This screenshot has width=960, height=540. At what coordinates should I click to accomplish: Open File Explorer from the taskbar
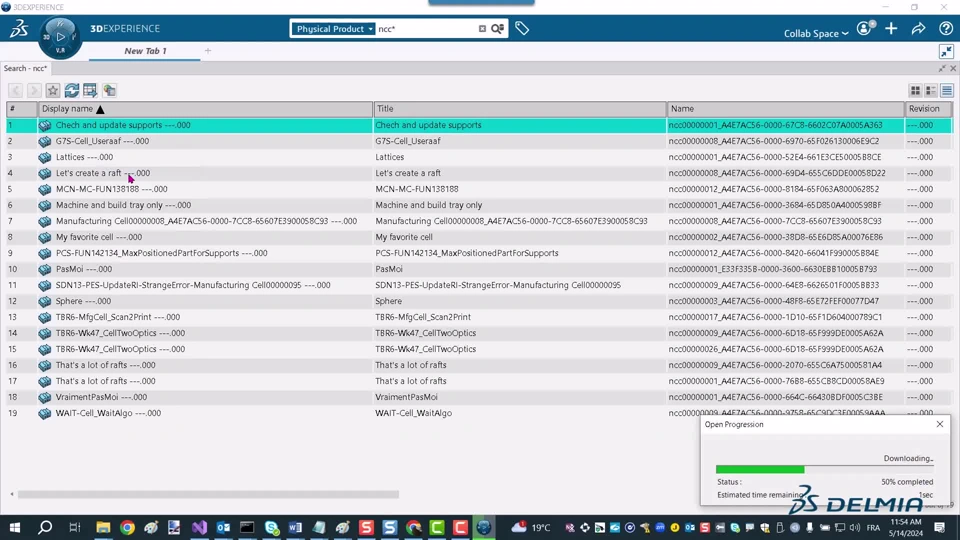click(103, 527)
